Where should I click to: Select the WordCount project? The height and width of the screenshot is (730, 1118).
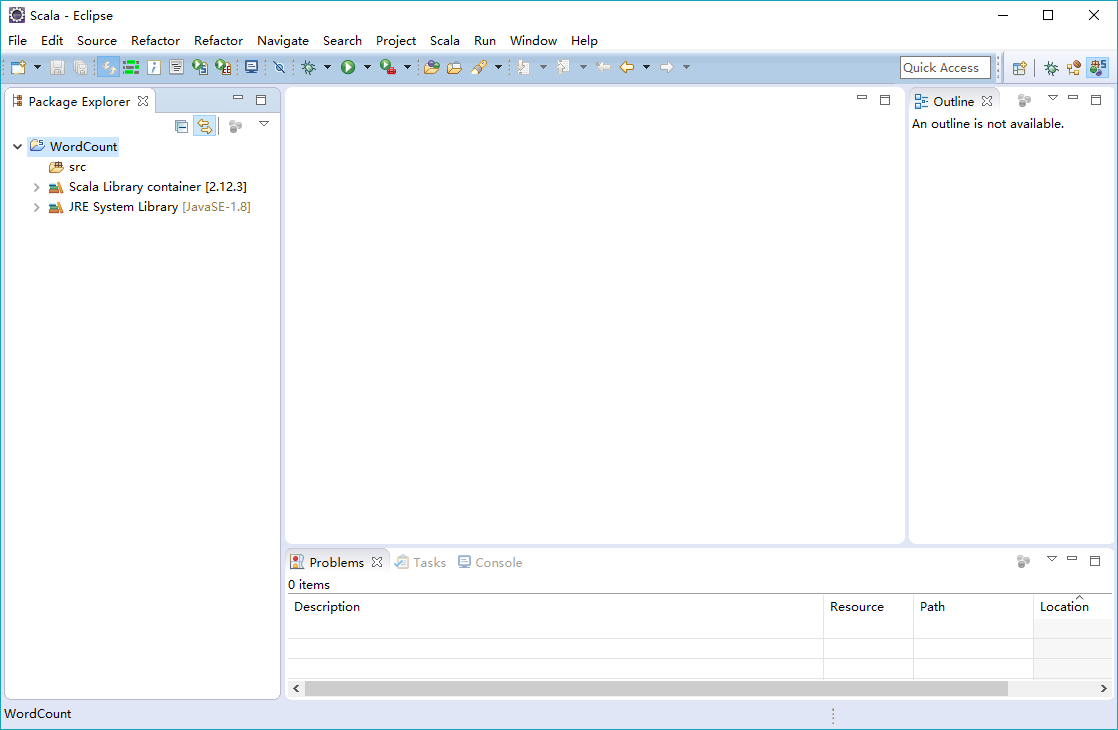pyautogui.click(x=73, y=146)
